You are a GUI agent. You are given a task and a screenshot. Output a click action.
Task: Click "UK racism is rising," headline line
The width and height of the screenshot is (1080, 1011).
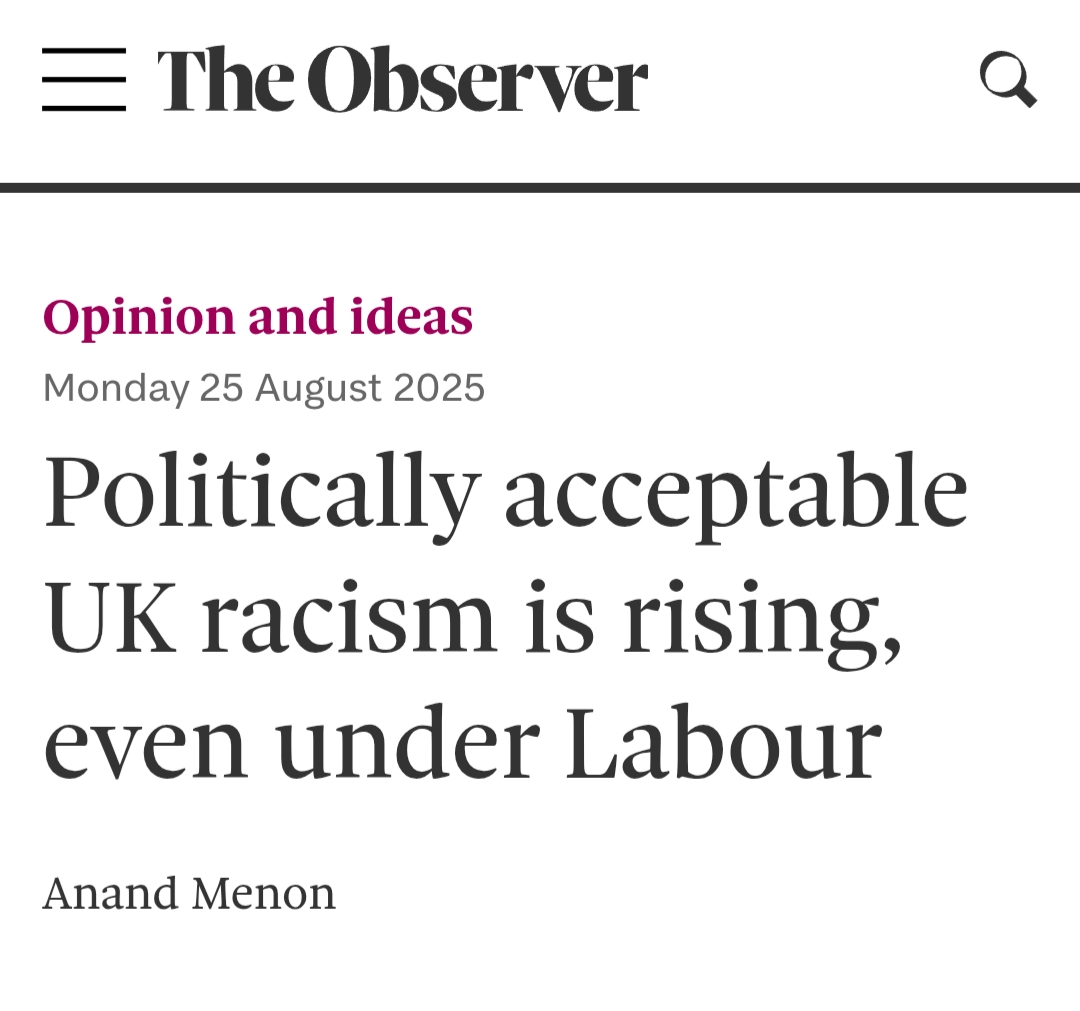click(x=472, y=620)
